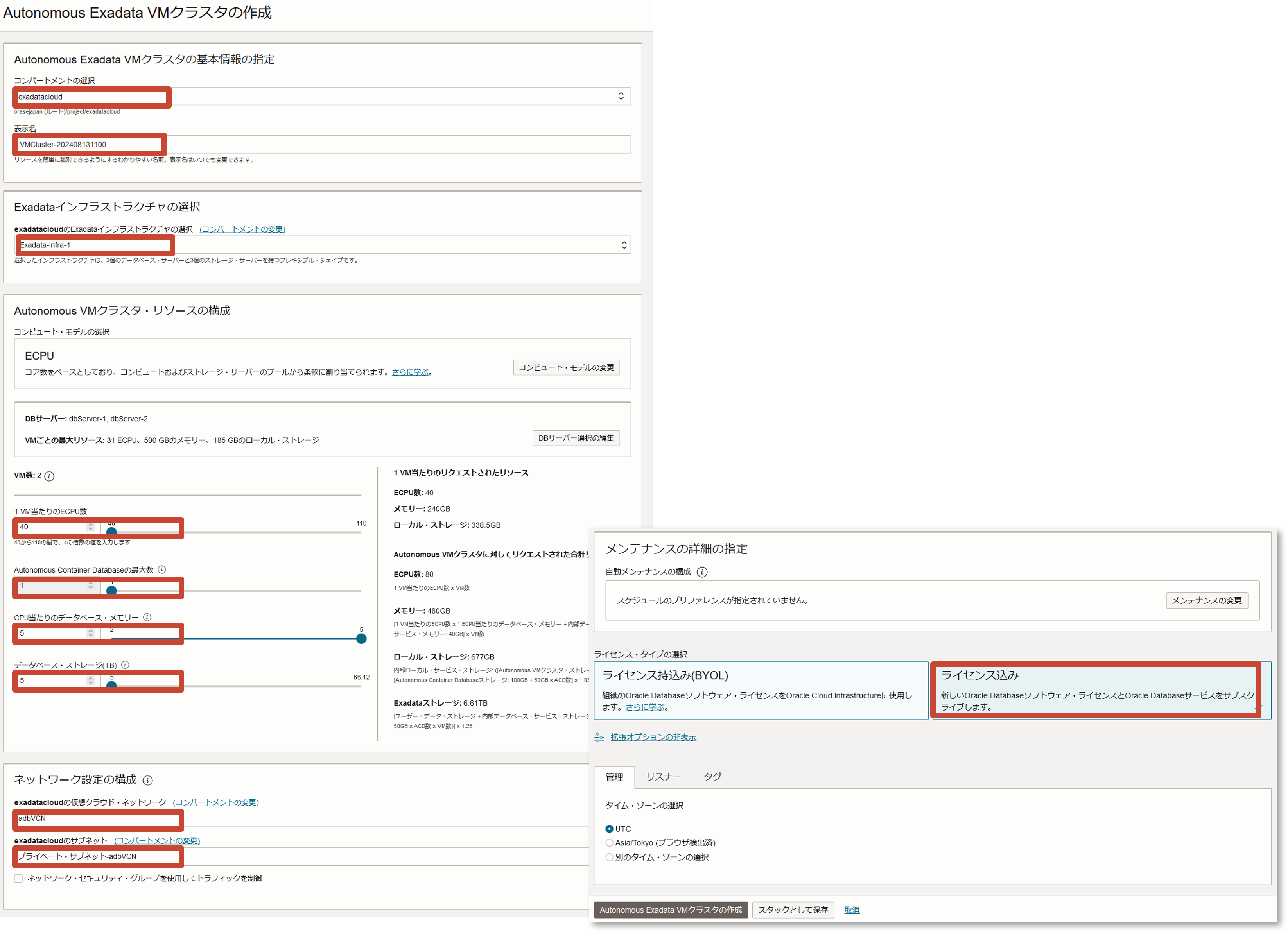Select the UTC time zone radio button
The image size is (1288, 933).
point(609,829)
